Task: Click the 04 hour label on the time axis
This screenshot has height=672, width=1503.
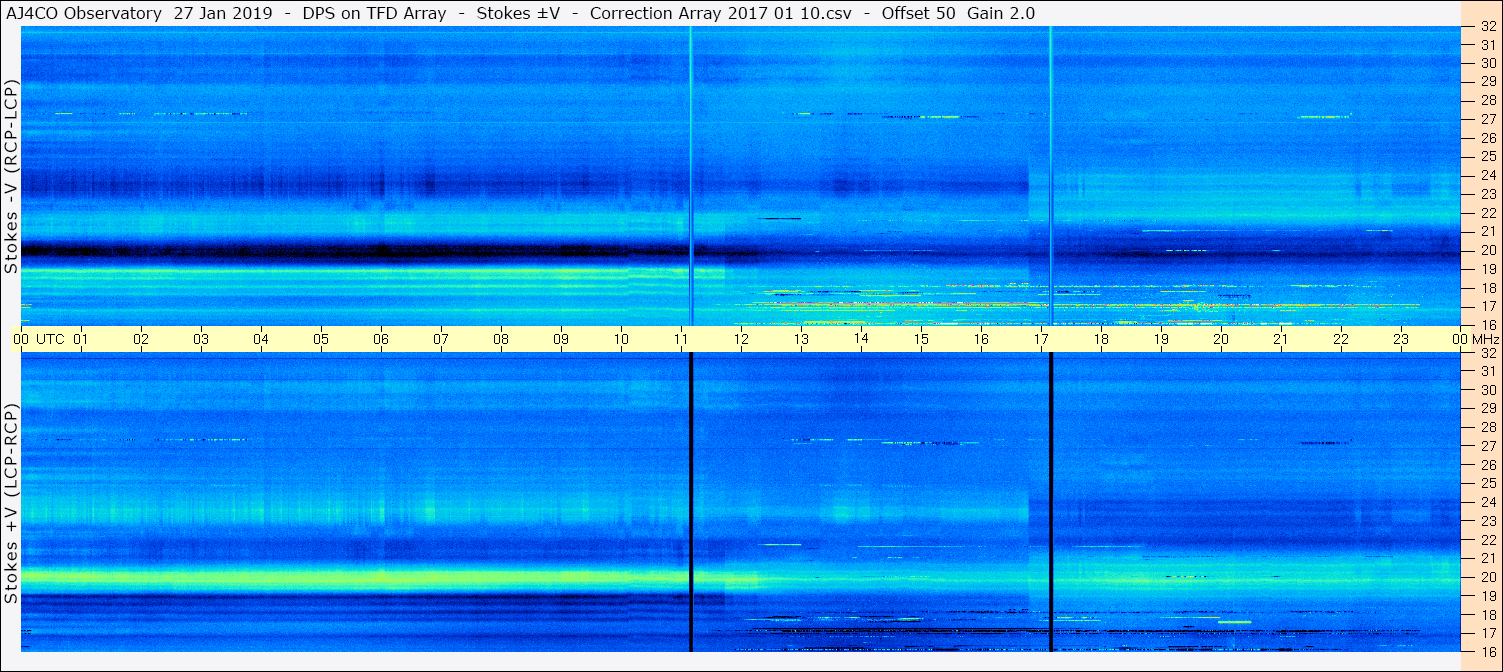Action: tap(262, 339)
